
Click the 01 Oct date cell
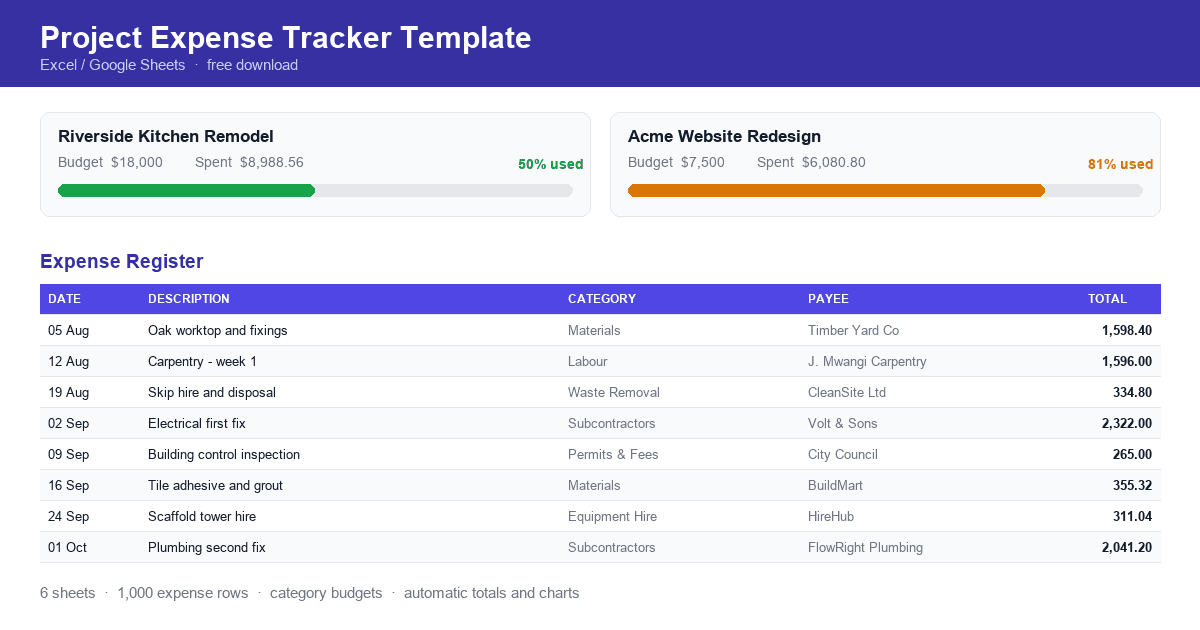(67, 547)
